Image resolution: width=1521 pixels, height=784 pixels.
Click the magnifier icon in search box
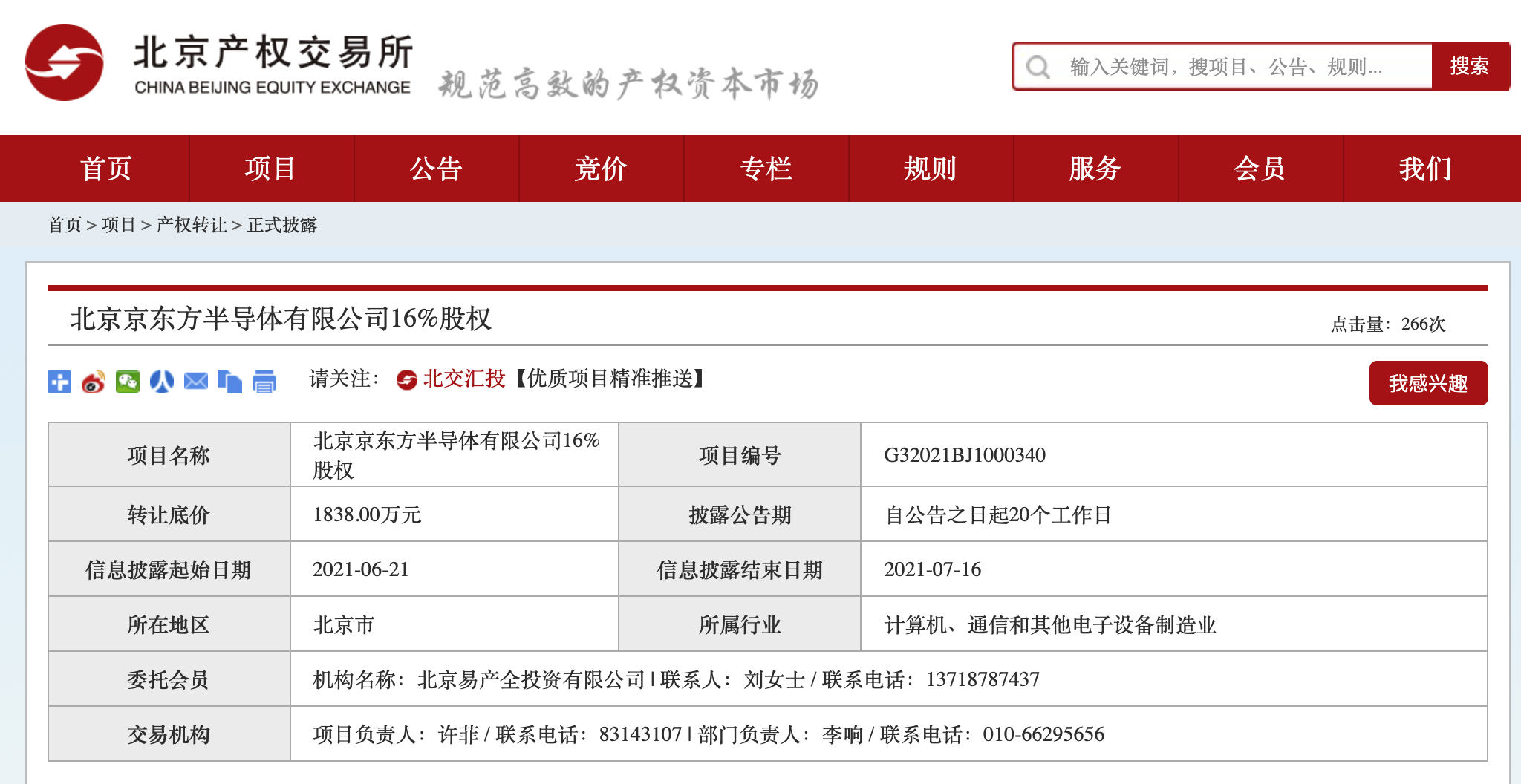(x=1038, y=67)
